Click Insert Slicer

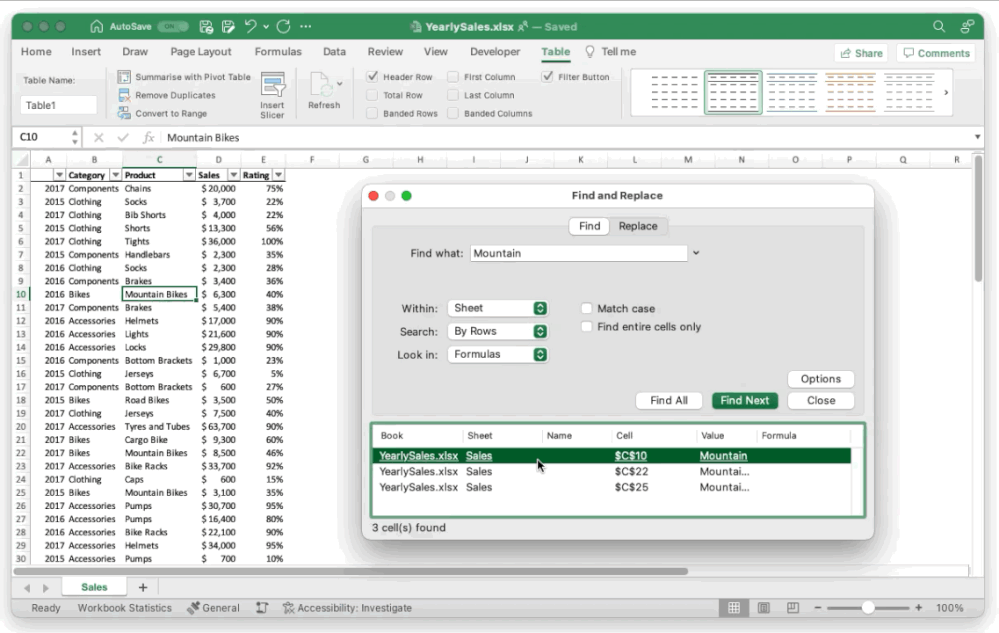tap(272, 96)
